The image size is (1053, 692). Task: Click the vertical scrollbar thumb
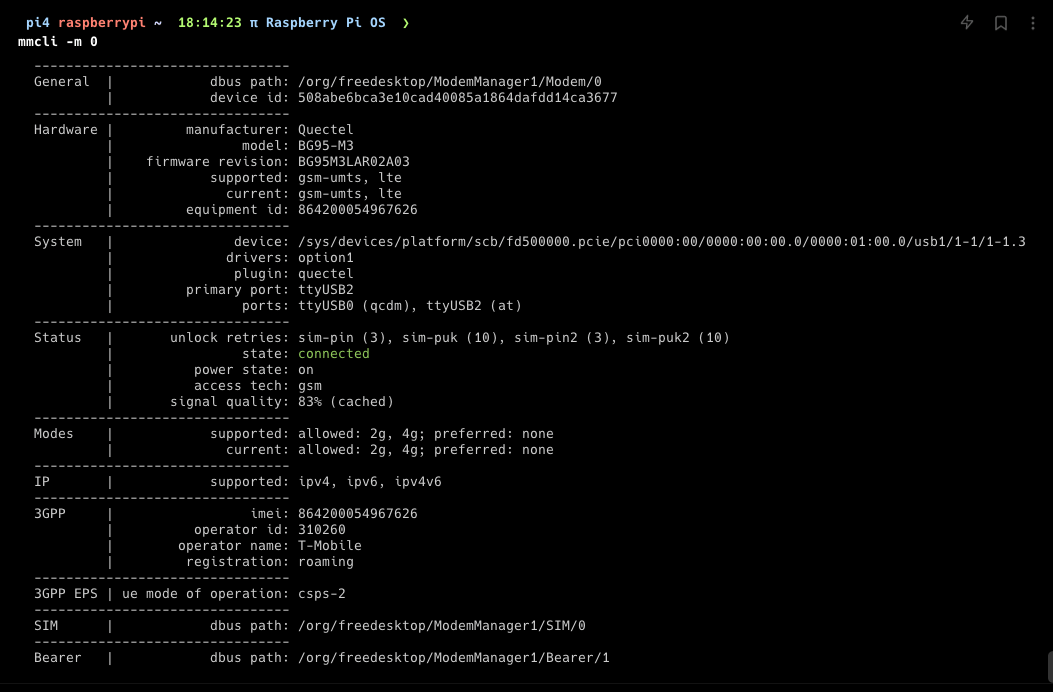[x=1050, y=666]
